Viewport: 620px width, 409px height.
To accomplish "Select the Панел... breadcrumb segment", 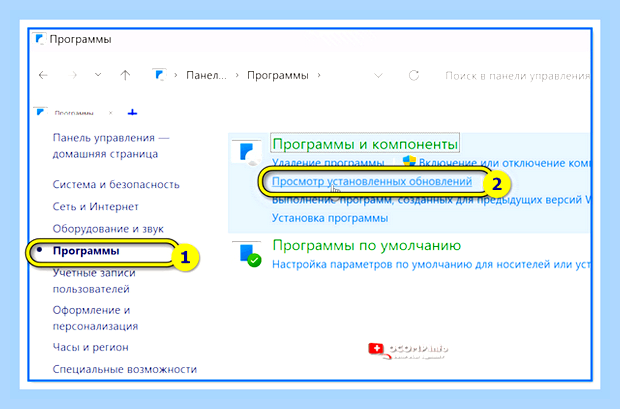I will [206, 75].
